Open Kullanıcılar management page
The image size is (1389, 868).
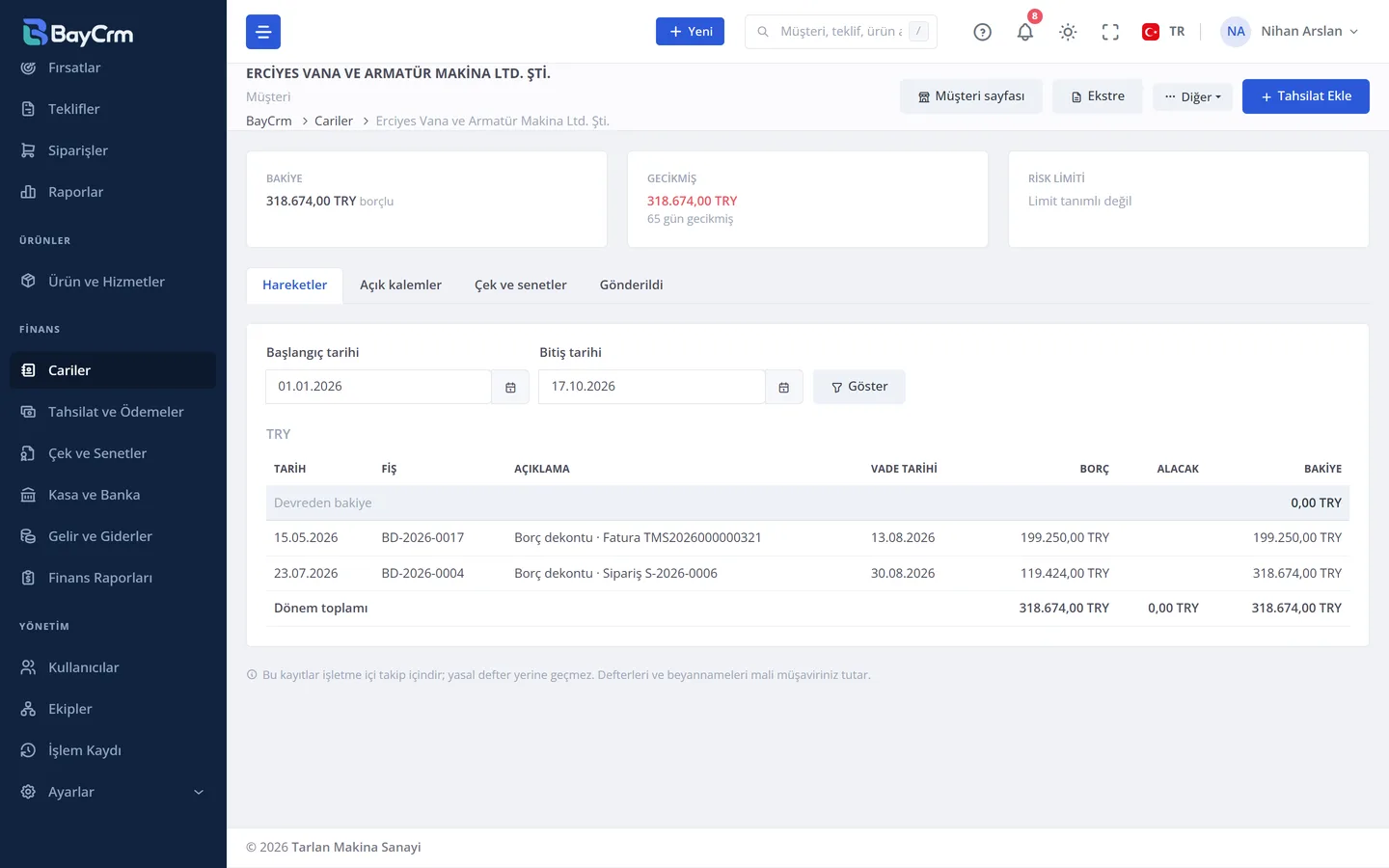pyautogui.click(x=113, y=667)
